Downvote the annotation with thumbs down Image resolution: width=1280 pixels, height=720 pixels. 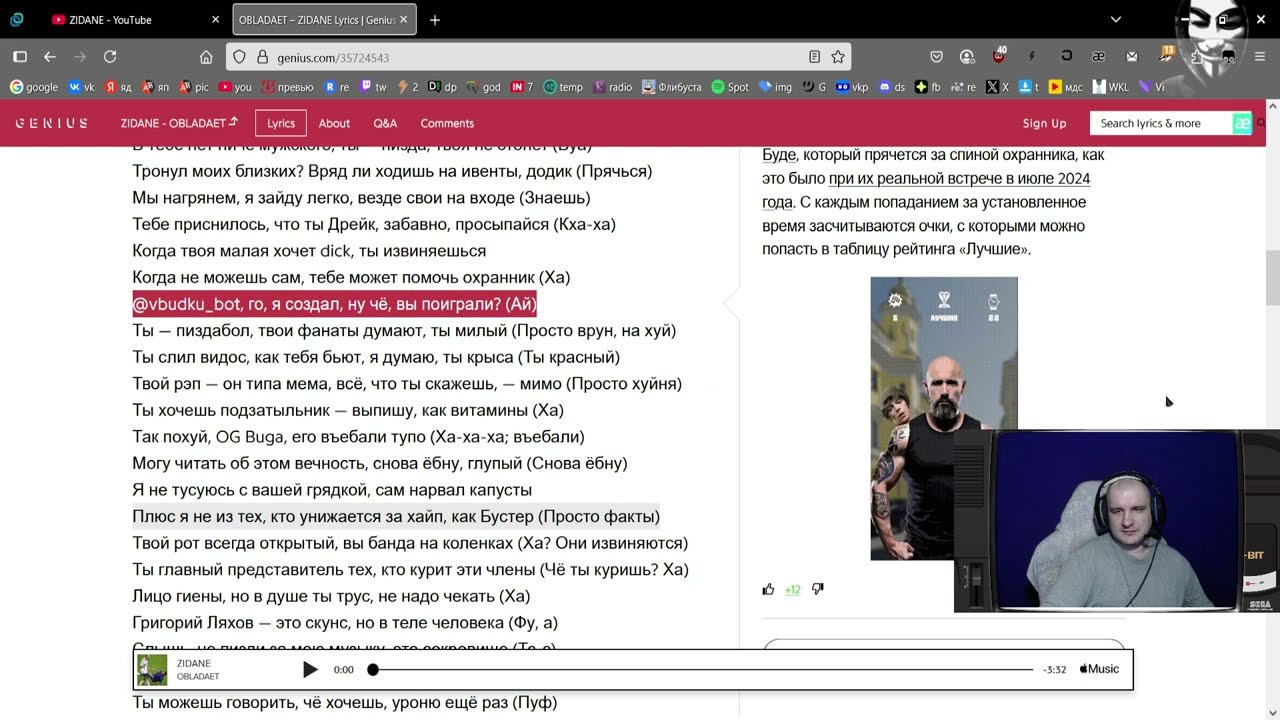click(x=818, y=589)
